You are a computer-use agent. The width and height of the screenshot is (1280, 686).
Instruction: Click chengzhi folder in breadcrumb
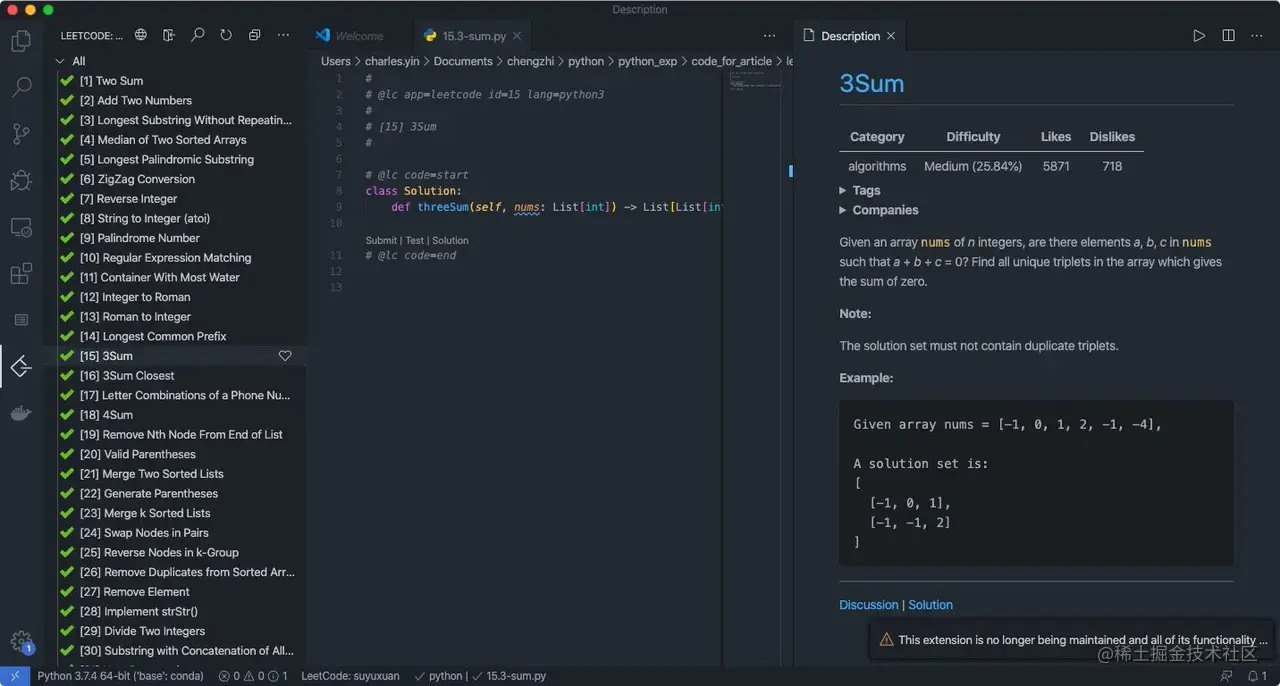(530, 61)
